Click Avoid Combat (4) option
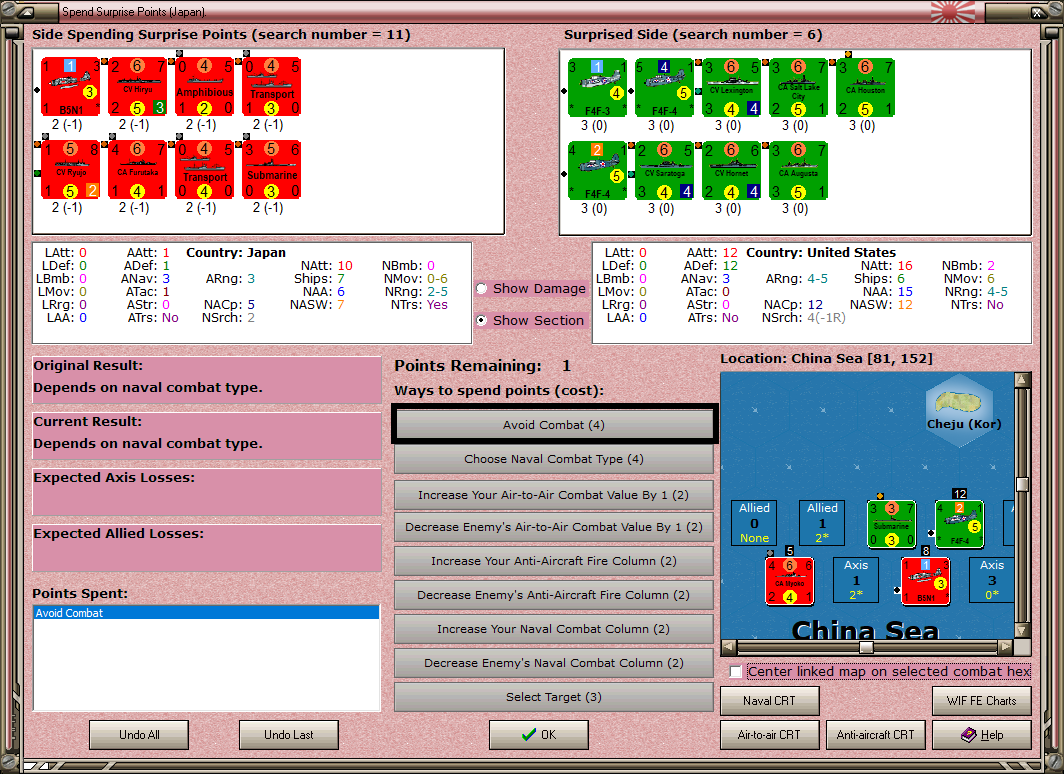The image size is (1064, 774). tap(554, 425)
